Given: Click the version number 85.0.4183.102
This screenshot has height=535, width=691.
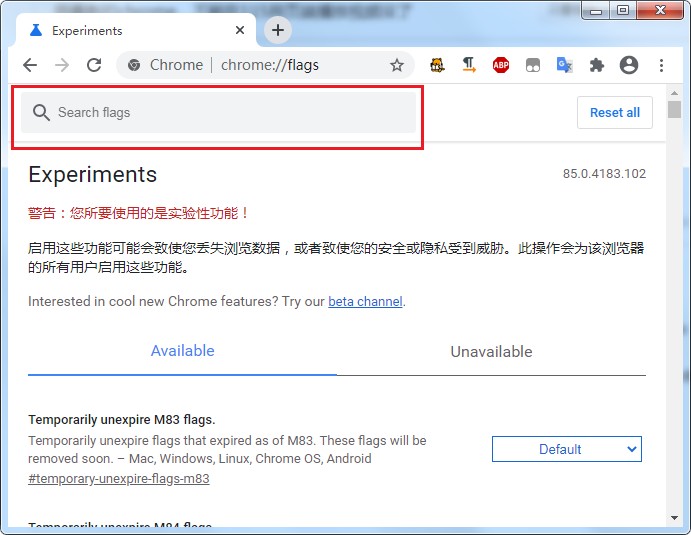Looking at the screenshot, I should click(x=604, y=174).
